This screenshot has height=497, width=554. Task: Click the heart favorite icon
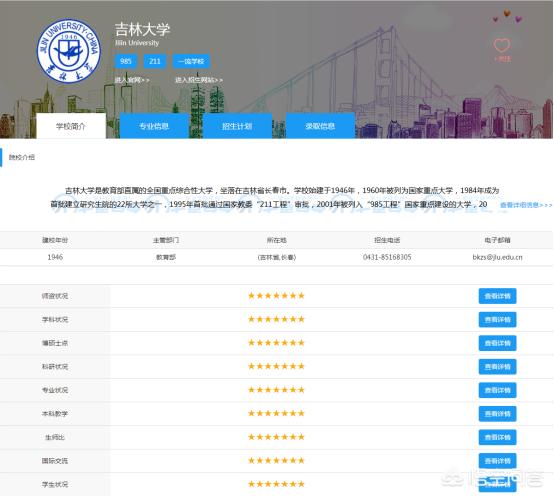[x=502, y=45]
